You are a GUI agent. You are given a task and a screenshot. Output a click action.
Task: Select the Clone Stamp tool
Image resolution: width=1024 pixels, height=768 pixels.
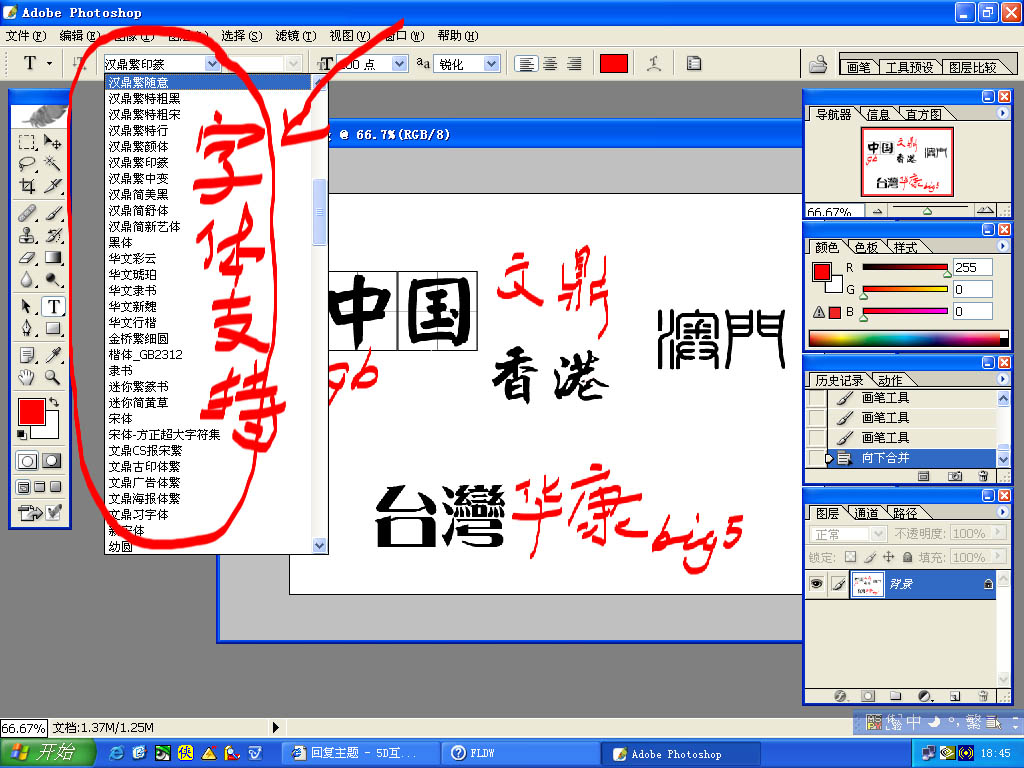coord(27,235)
